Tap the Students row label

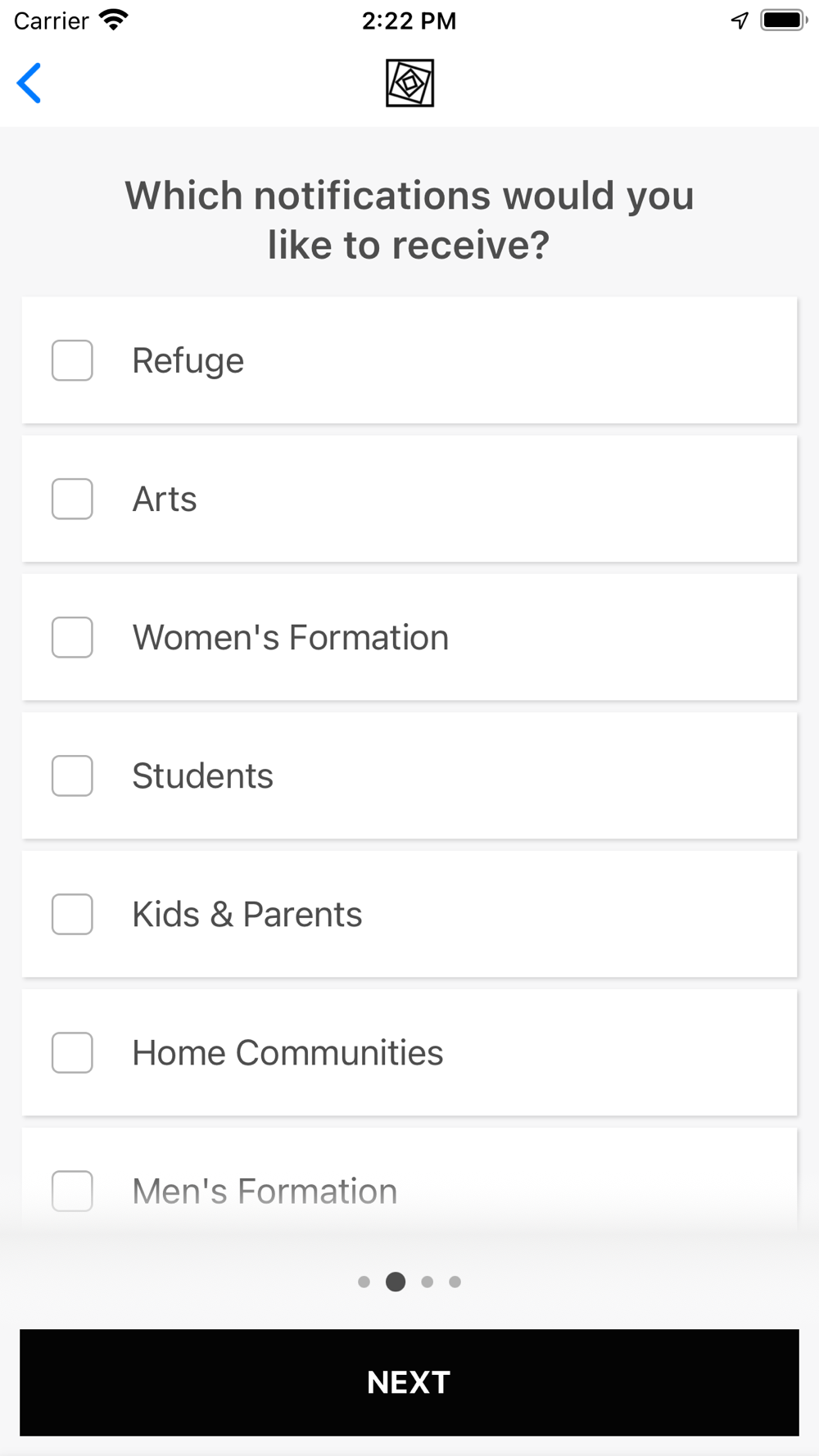[202, 776]
